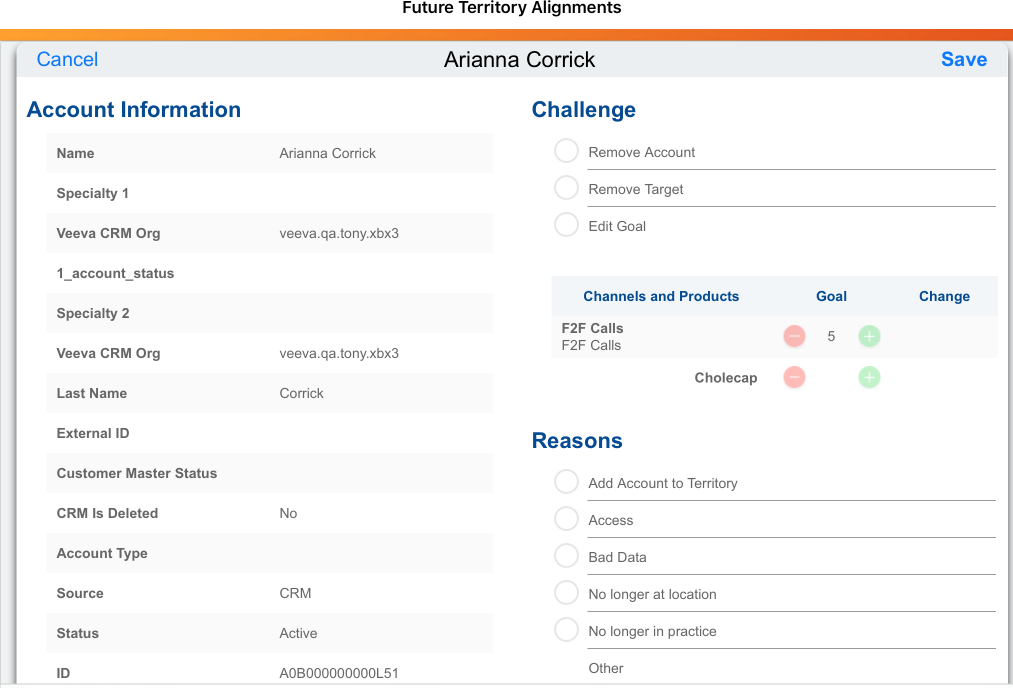
Task: Click the Goal column header
Action: click(x=831, y=296)
